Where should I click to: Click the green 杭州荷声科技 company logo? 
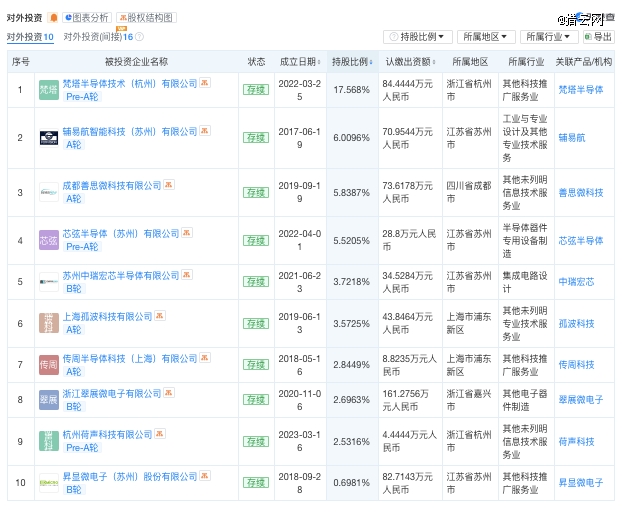point(49,441)
